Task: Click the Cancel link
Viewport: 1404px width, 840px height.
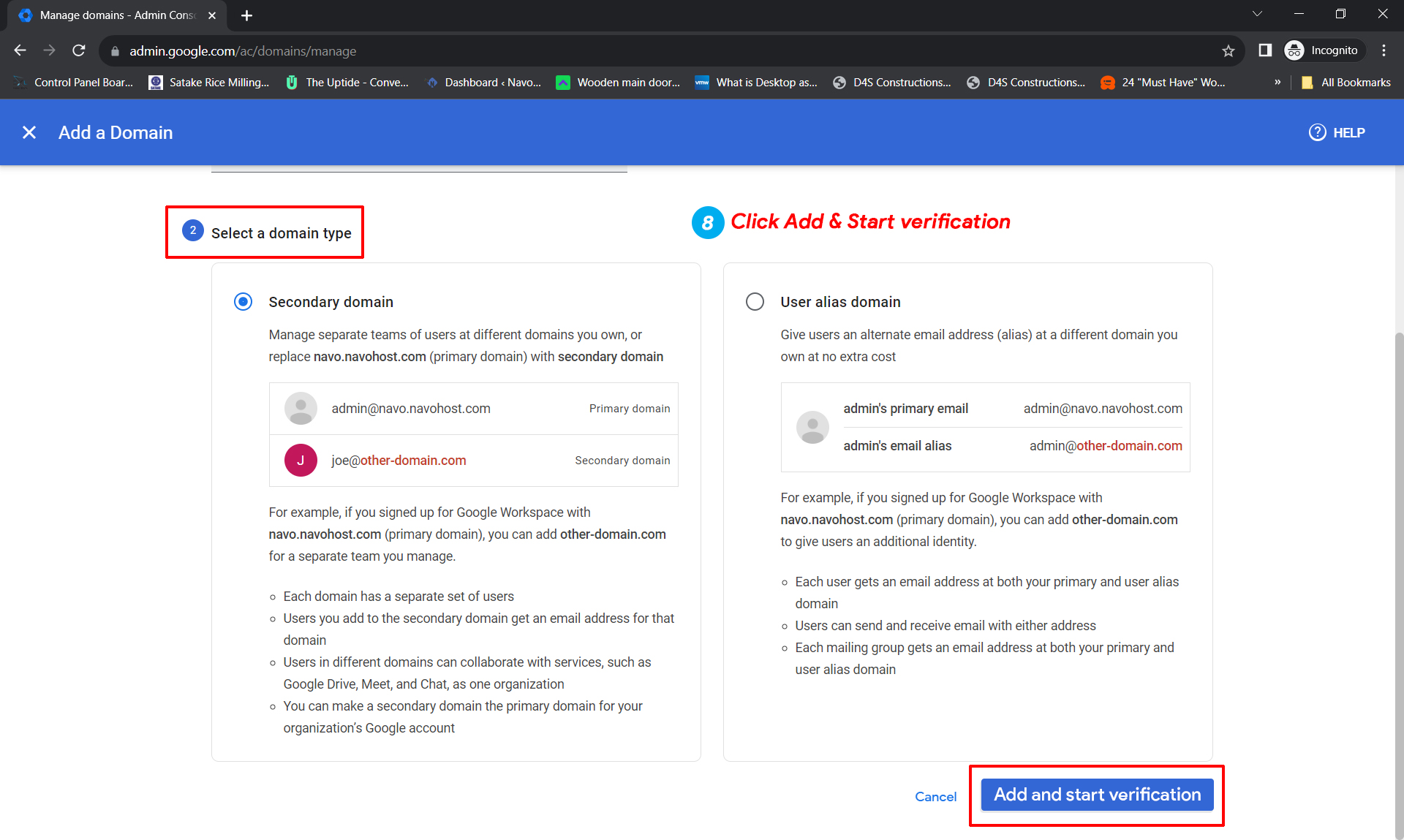Action: click(935, 797)
